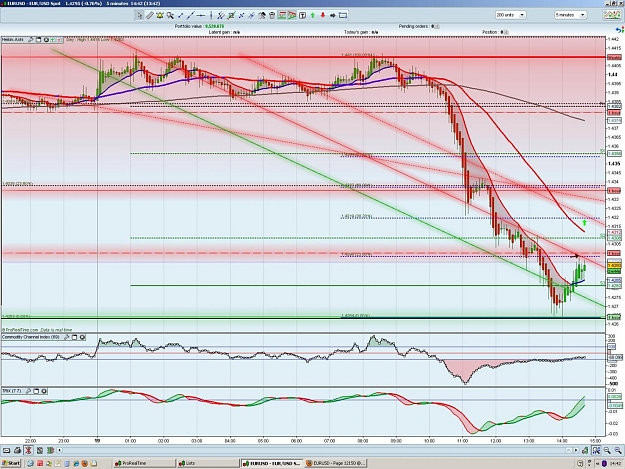
Task: Click the Firefox quick launch icon
Action: (85, 463)
